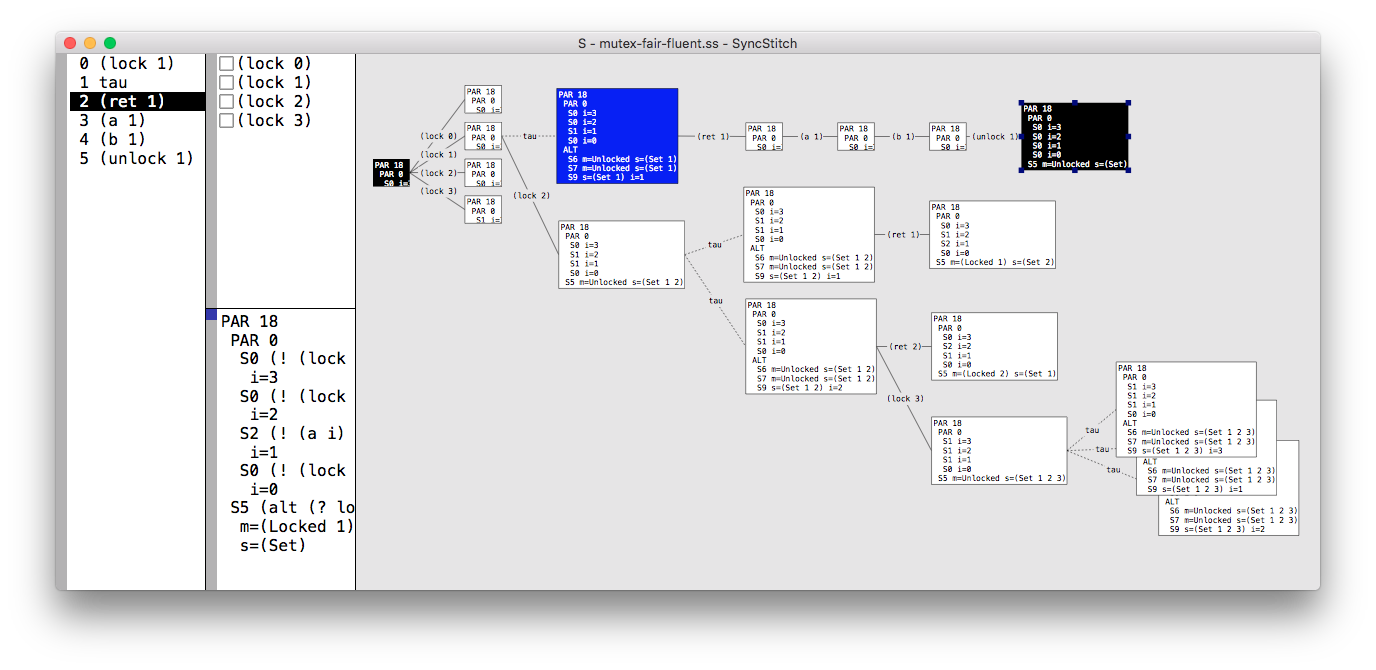Click the black root node at graph start
The width and height of the screenshot is (1376, 670).
coord(391,173)
